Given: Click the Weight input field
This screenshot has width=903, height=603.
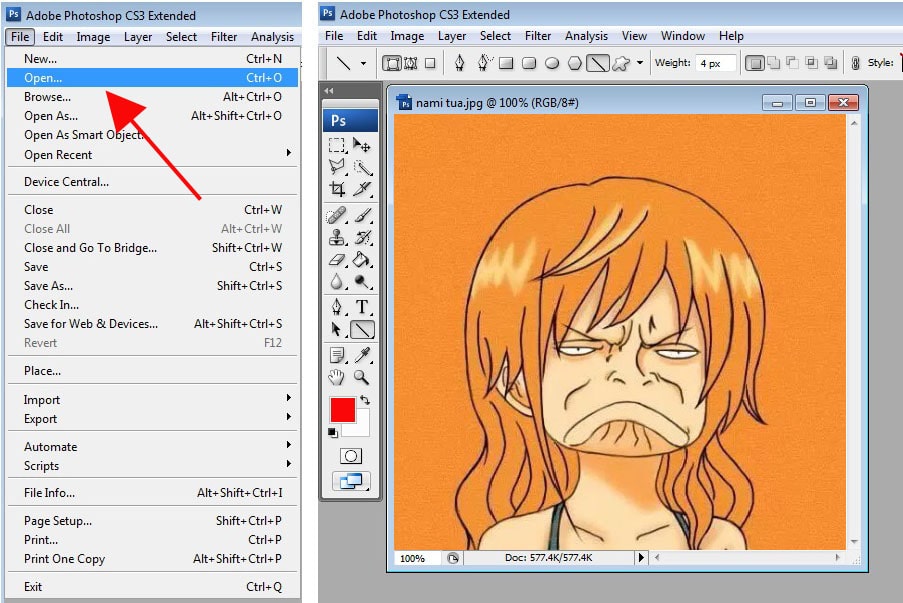Looking at the screenshot, I should coord(715,63).
